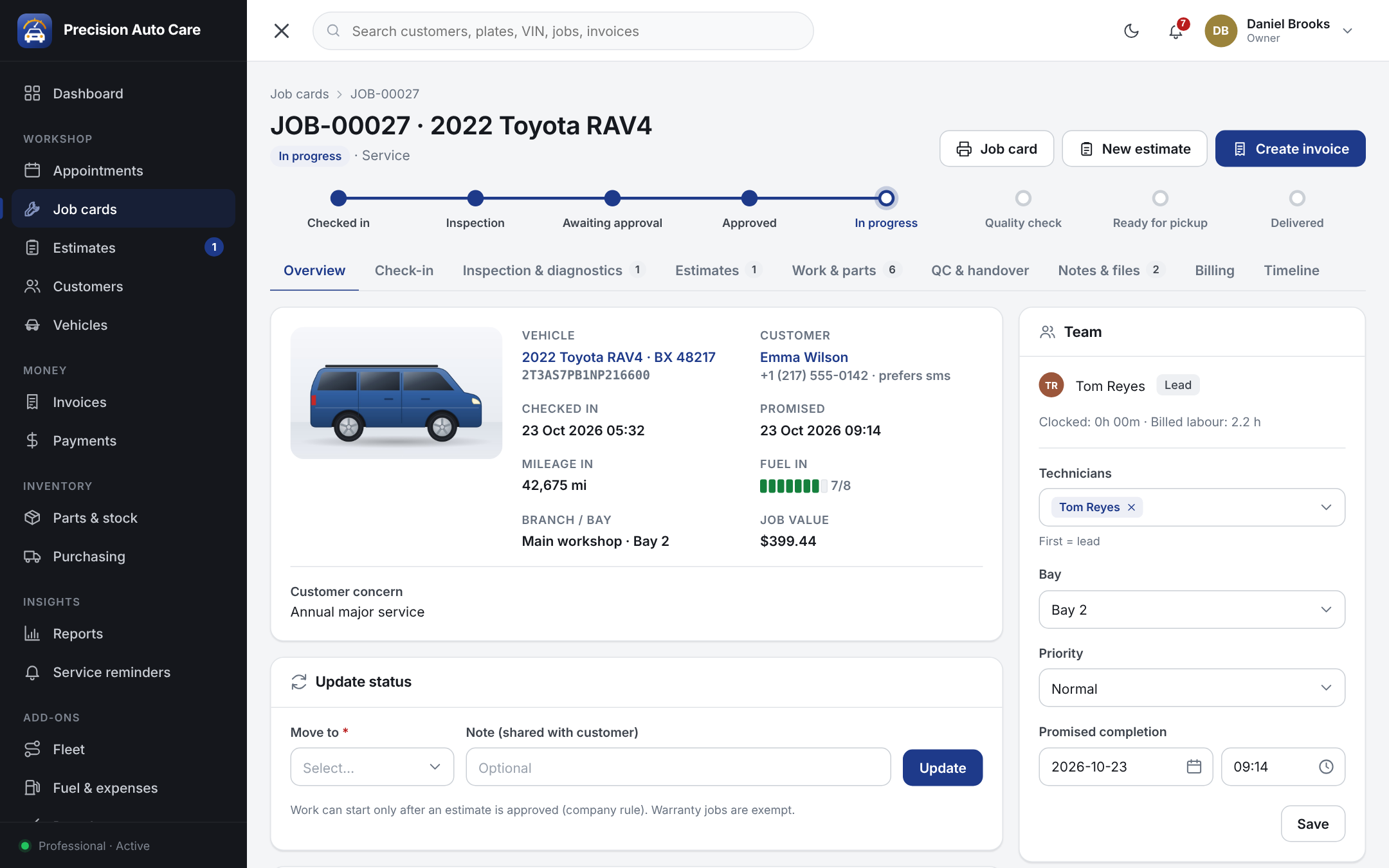Open Parts & stock inventory
Image resolution: width=1389 pixels, height=868 pixels.
coord(123,518)
